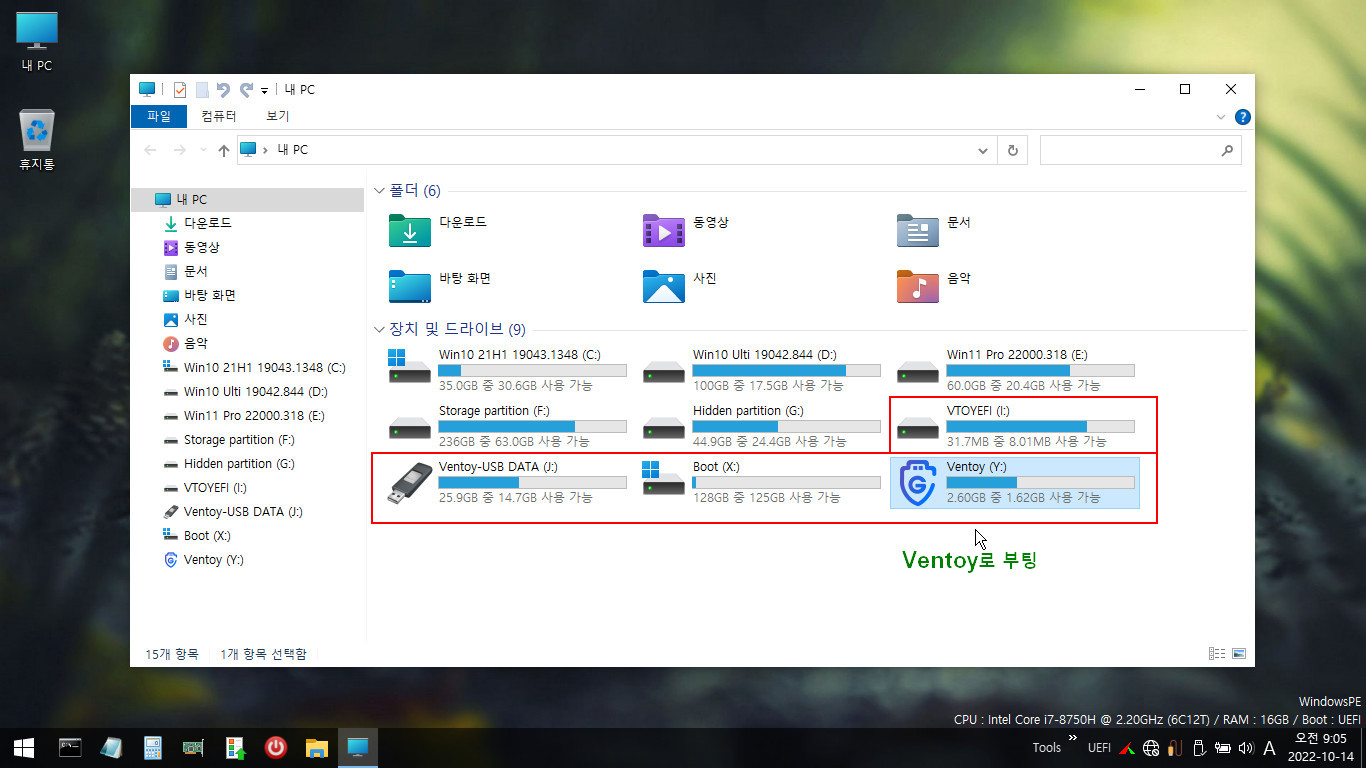Click the Properties quick access toolbar icon
Image resolution: width=1366 pixels, height=768 pixels.
click(x=180, y=89)
